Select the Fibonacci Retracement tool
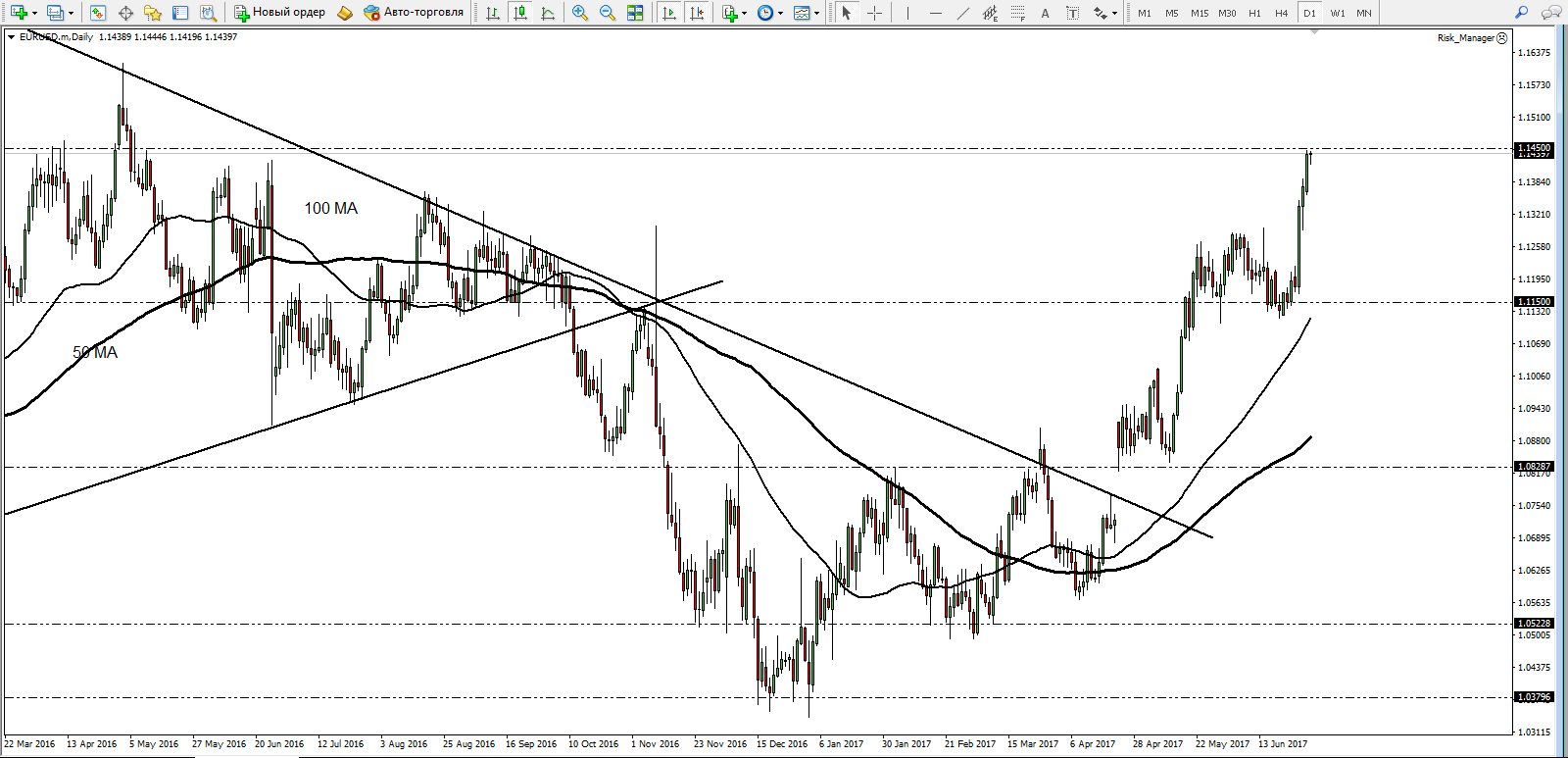The image size is (1568, 758). coord(1017,13)
